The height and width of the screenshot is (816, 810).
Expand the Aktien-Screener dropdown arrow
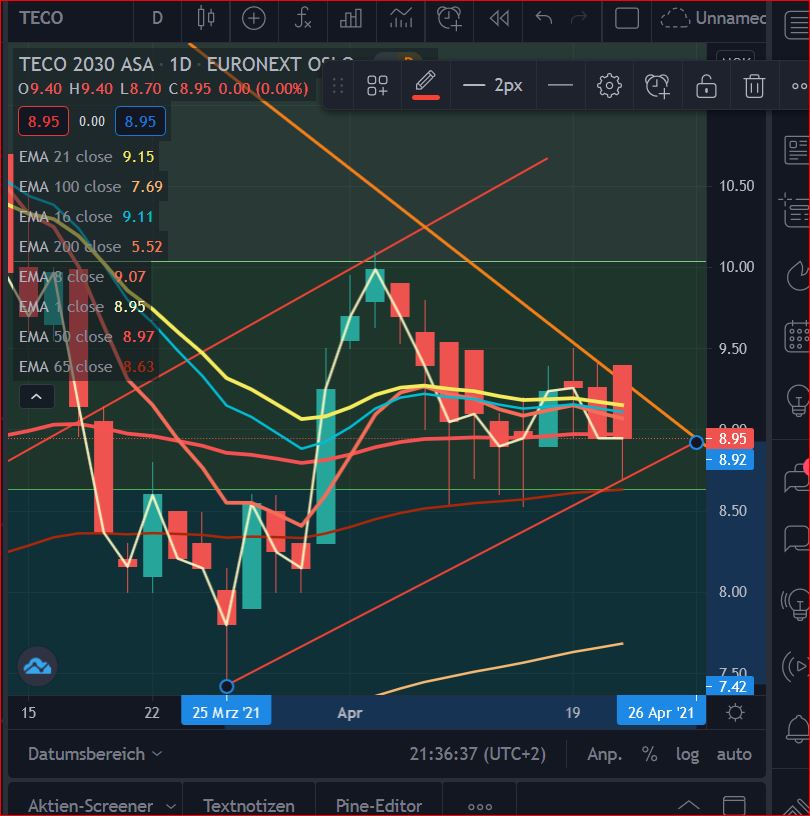point(170,807)
